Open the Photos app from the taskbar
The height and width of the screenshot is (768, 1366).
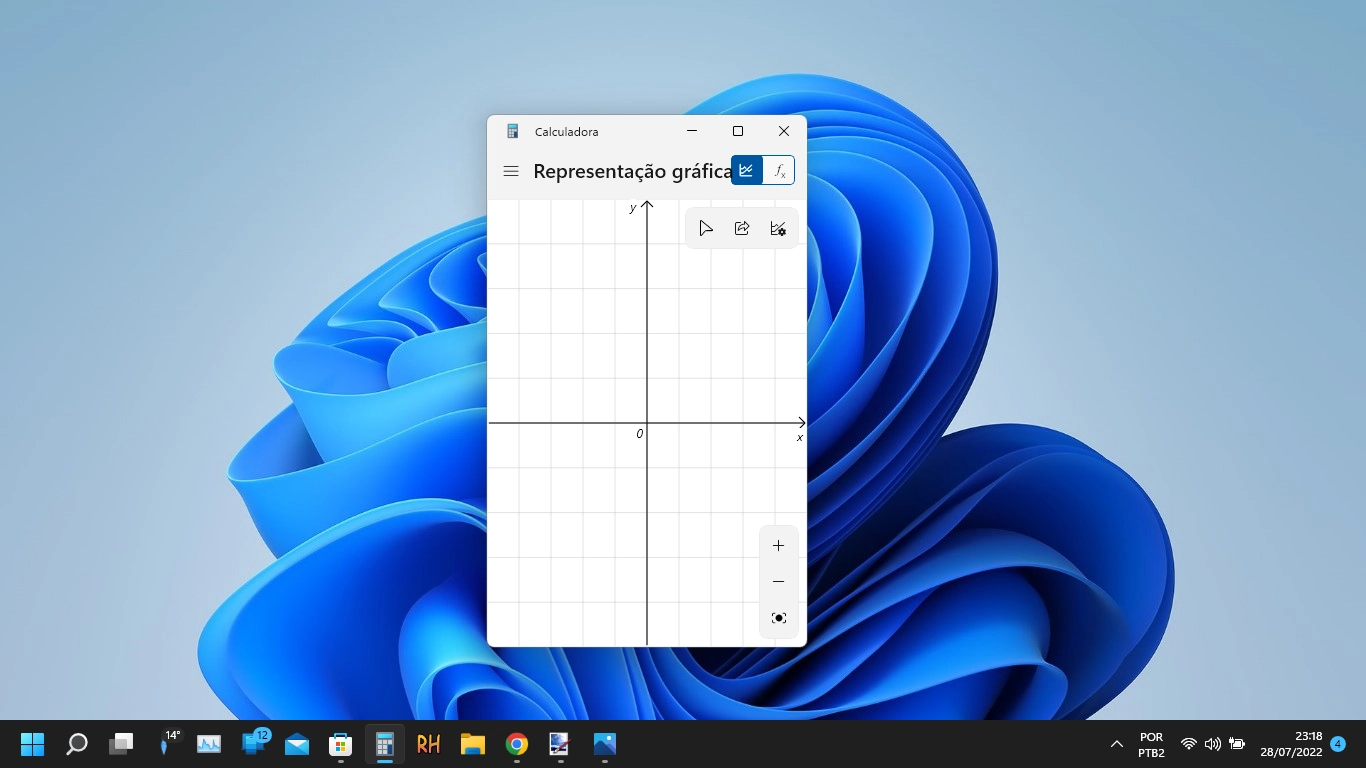coord(604,744)
